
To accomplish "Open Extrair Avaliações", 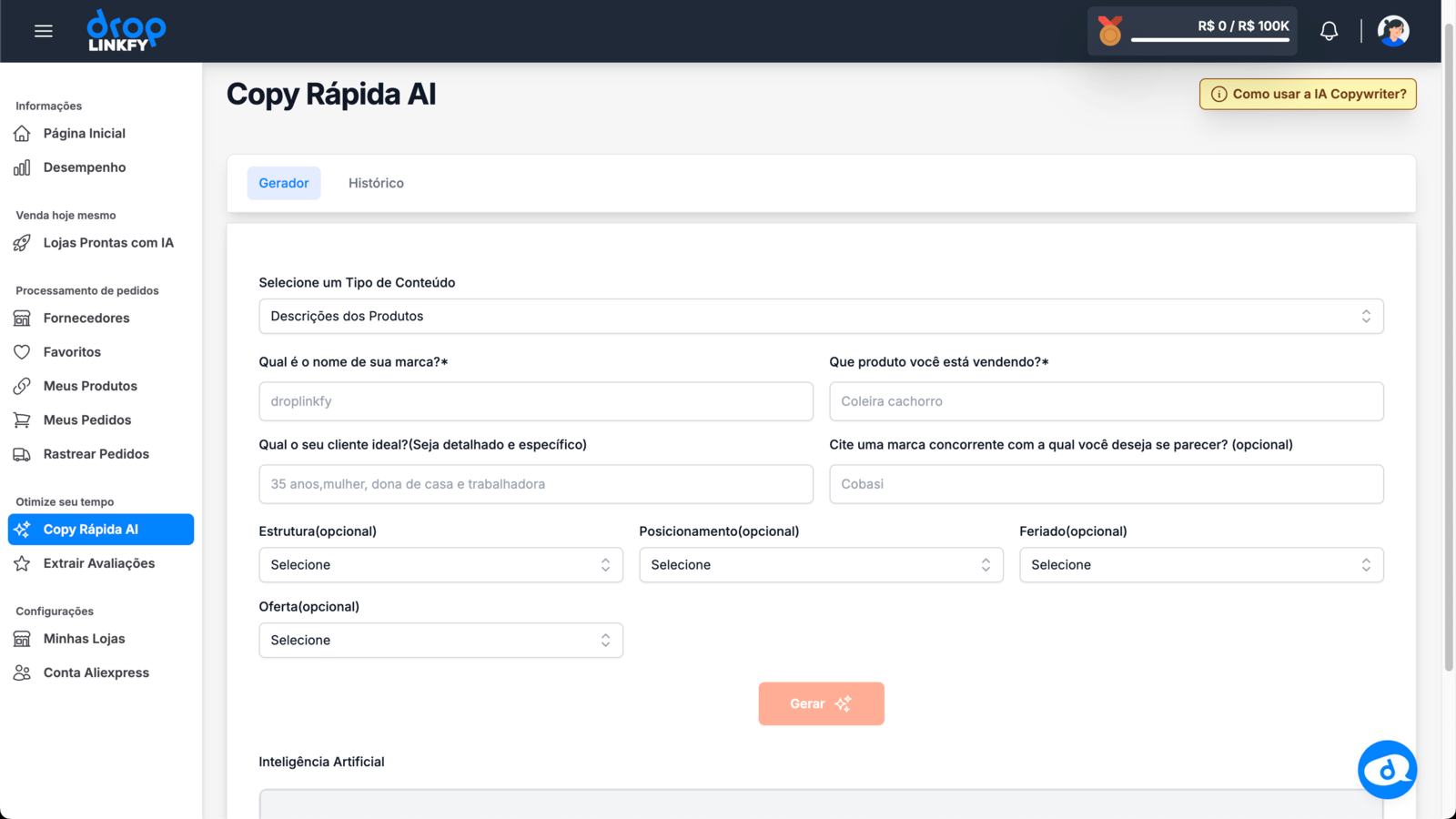I will point(101,563).
